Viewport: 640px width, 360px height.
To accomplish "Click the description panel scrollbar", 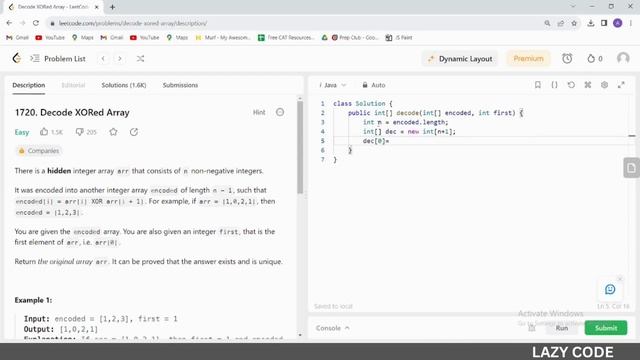I will [300, 147].
